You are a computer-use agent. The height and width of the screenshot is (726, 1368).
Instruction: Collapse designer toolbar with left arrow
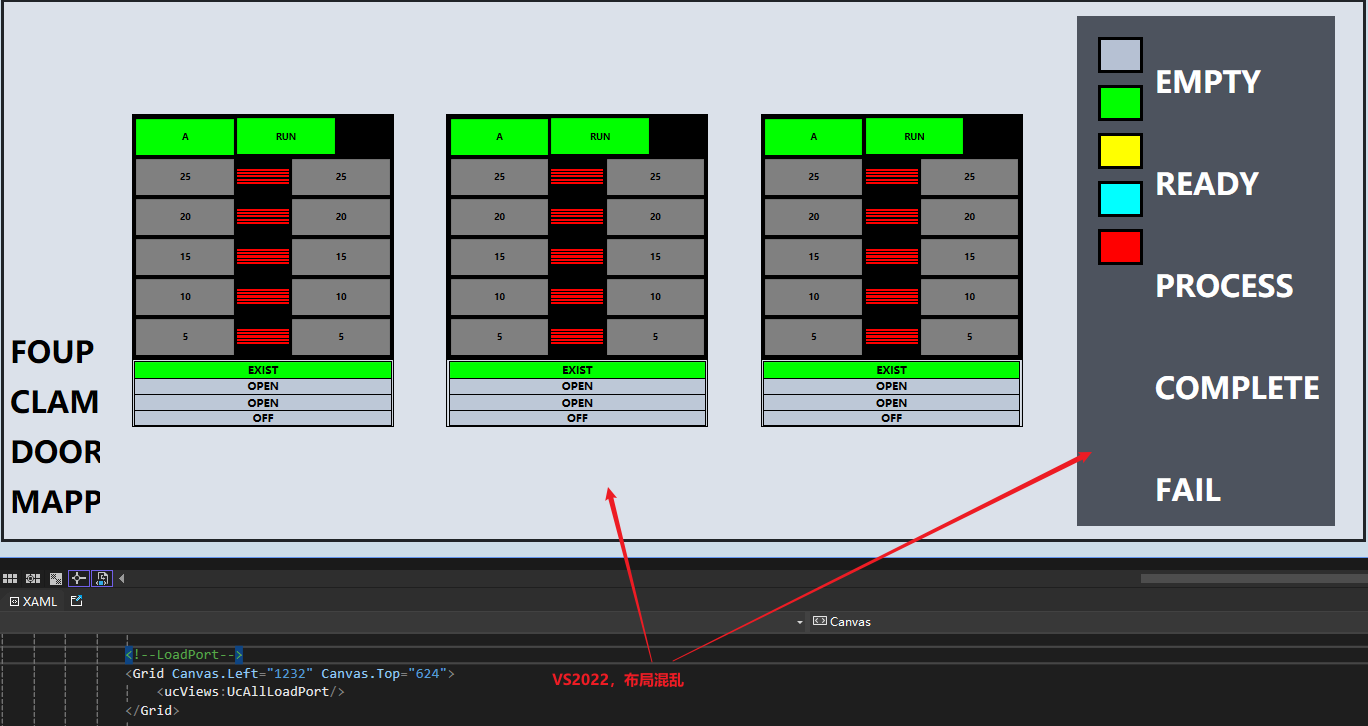point(122,578)
